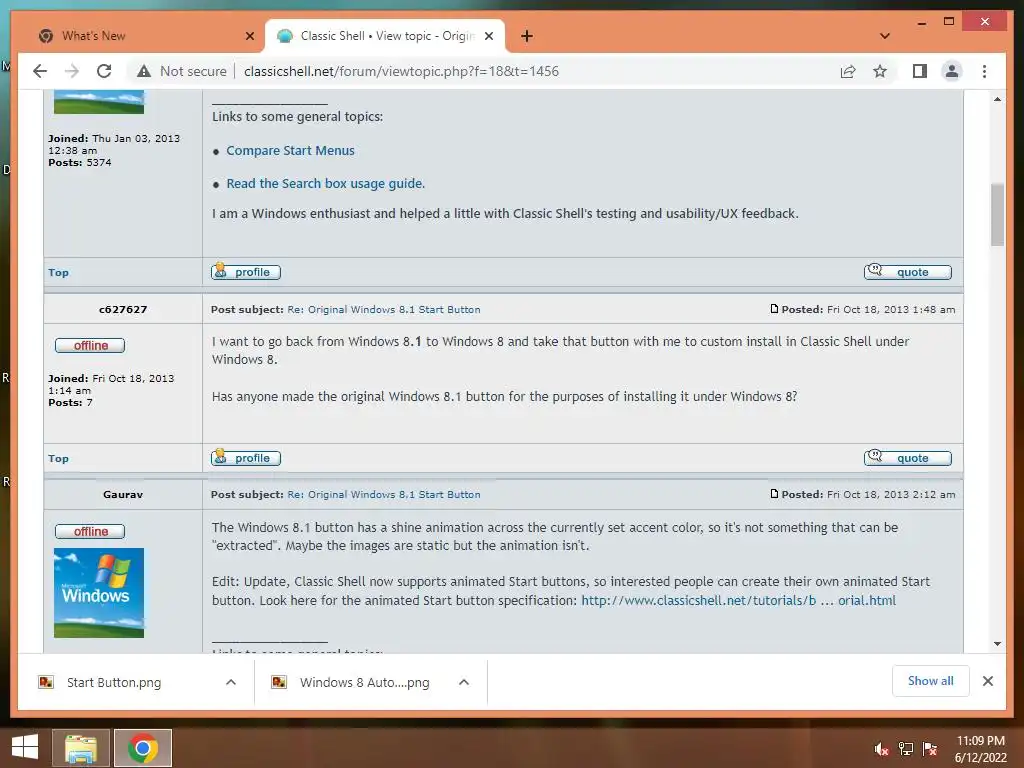The height and width of the screenshot is (768, 1024).
Task: Click Show all downloads
Action: pos(931,681)
